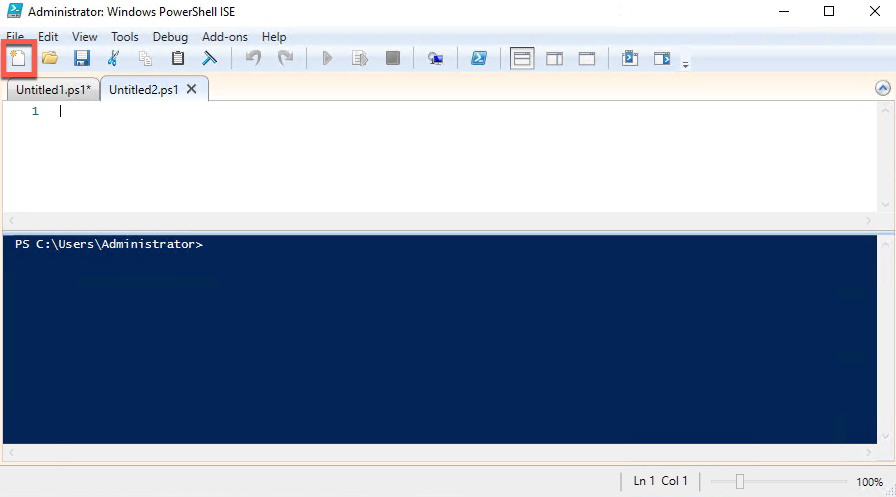
Task: Show script pane maximized layout
Action: coord(587,58)
